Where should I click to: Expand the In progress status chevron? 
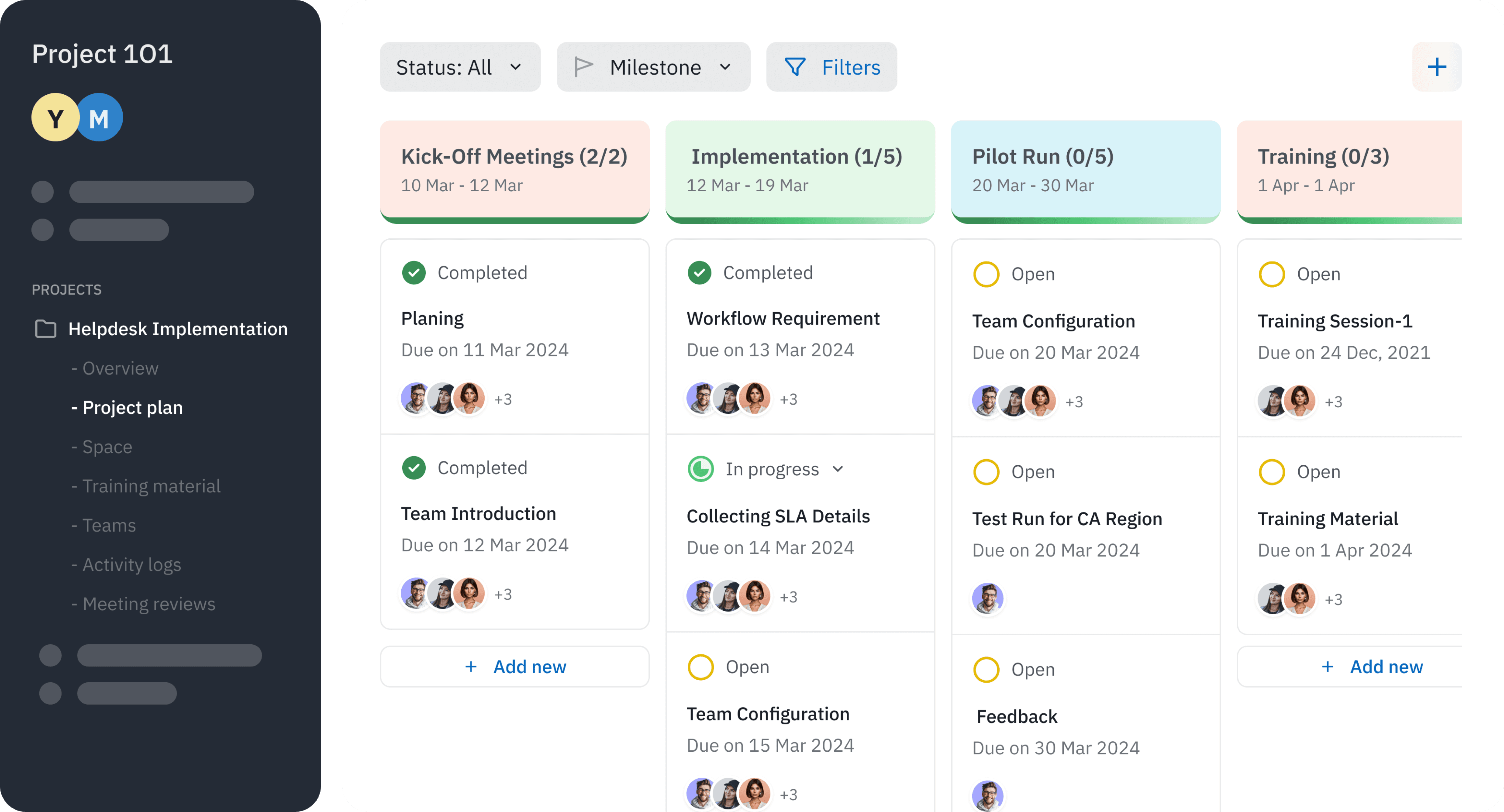839,469
